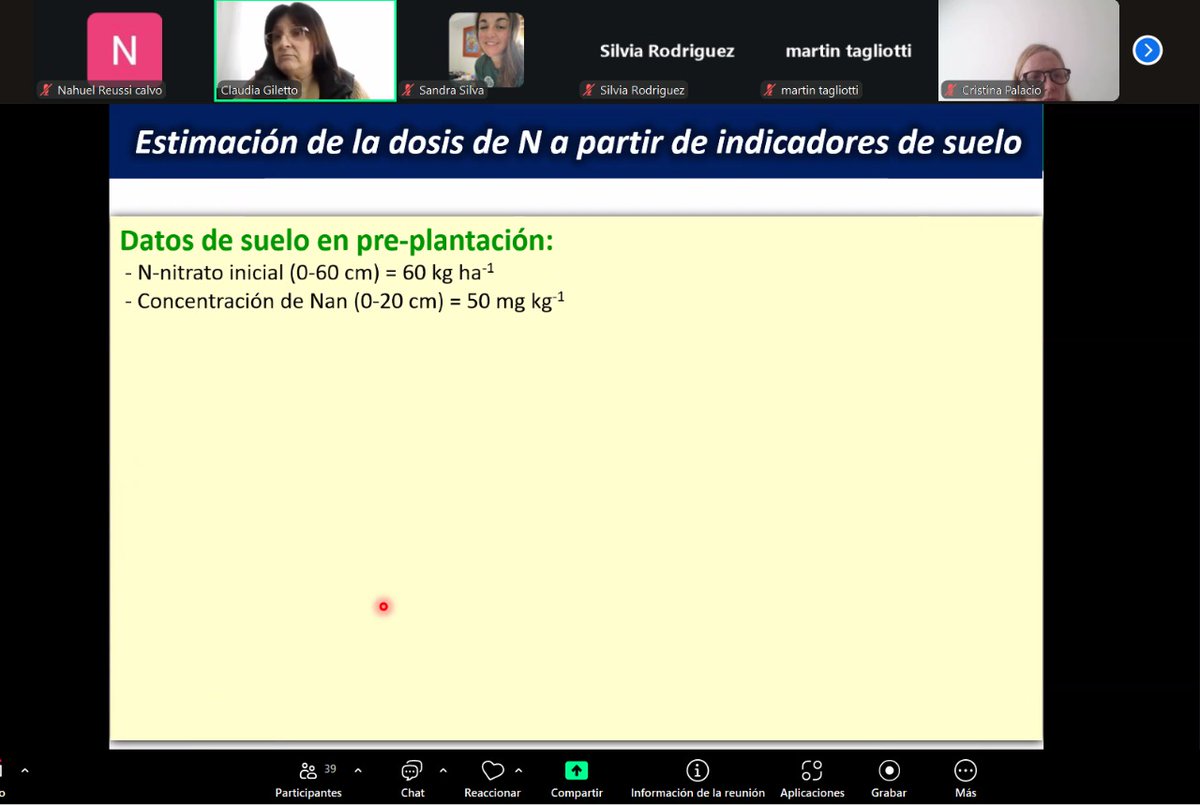This screenshot has height=805, width=1200.
Task: Click muted mic icon of martin tagliotti
Action: (770, 90)
